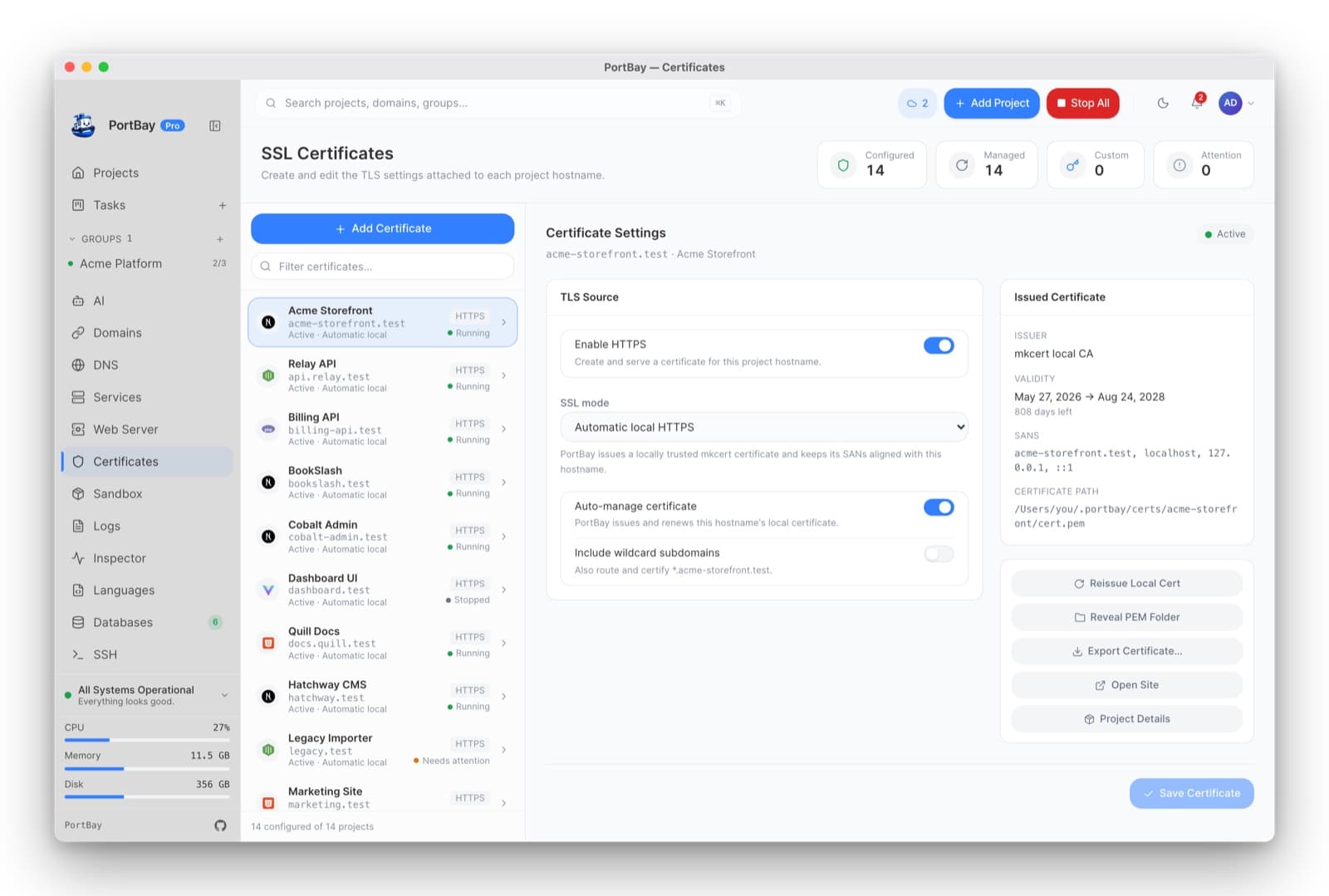This screenshot has width=1329, height=896.
Task: Open SSH in sidebar
Action: coord(147,654)
